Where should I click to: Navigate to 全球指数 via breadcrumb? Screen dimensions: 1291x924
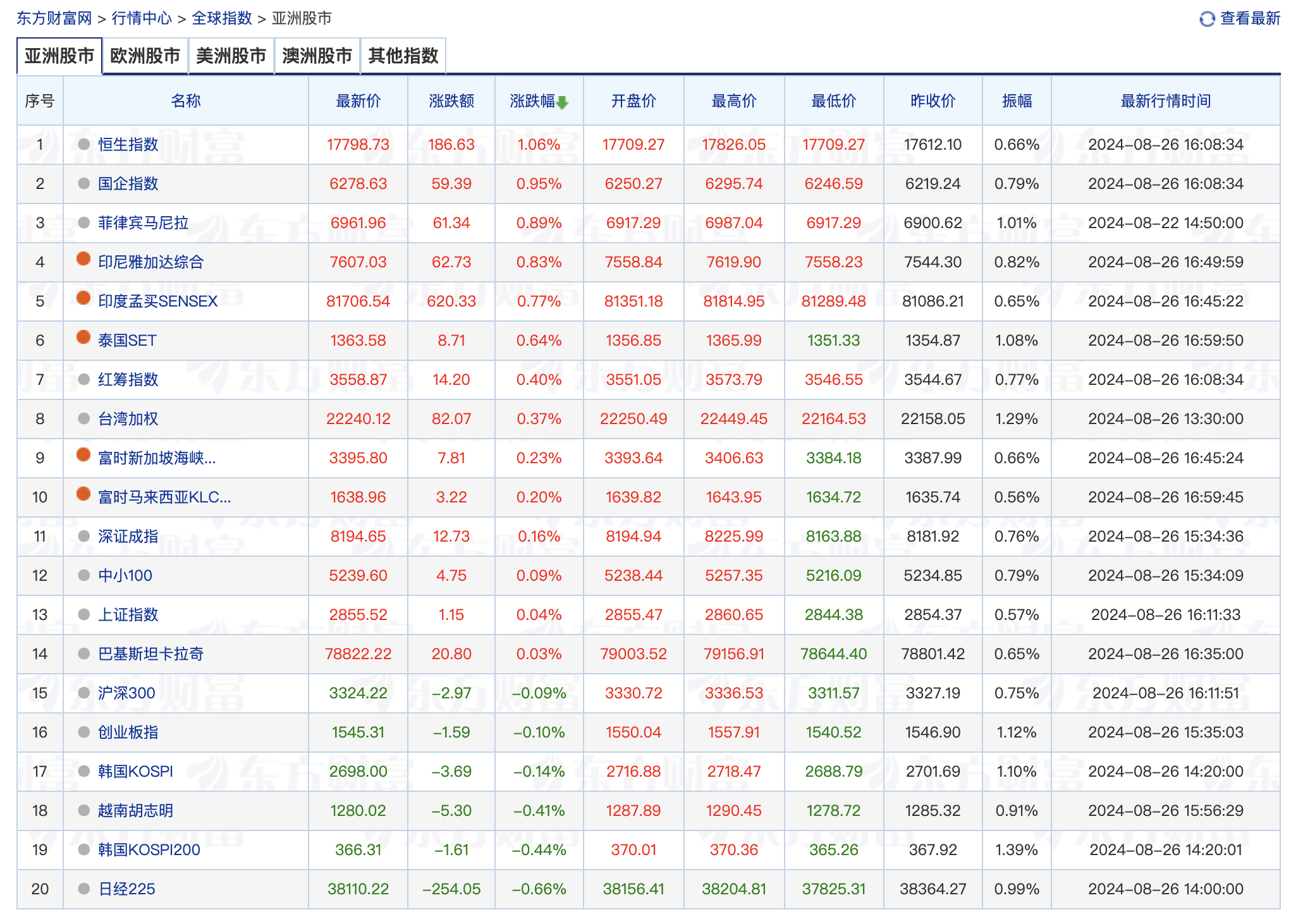point(223,19)
